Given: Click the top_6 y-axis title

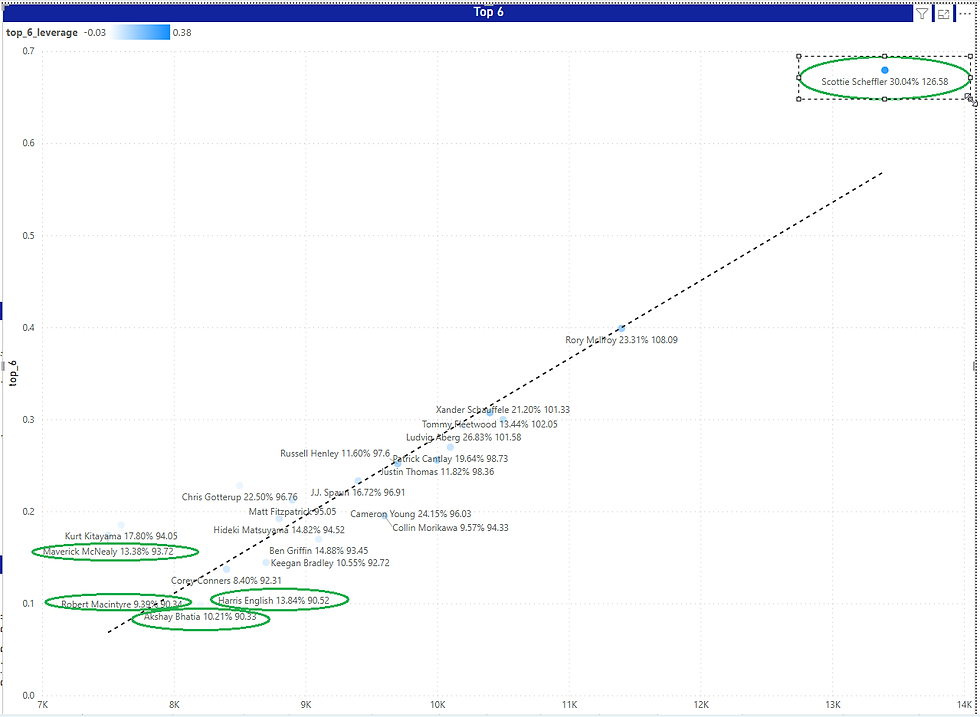Looking at the screenshot, I should (13, 373).
